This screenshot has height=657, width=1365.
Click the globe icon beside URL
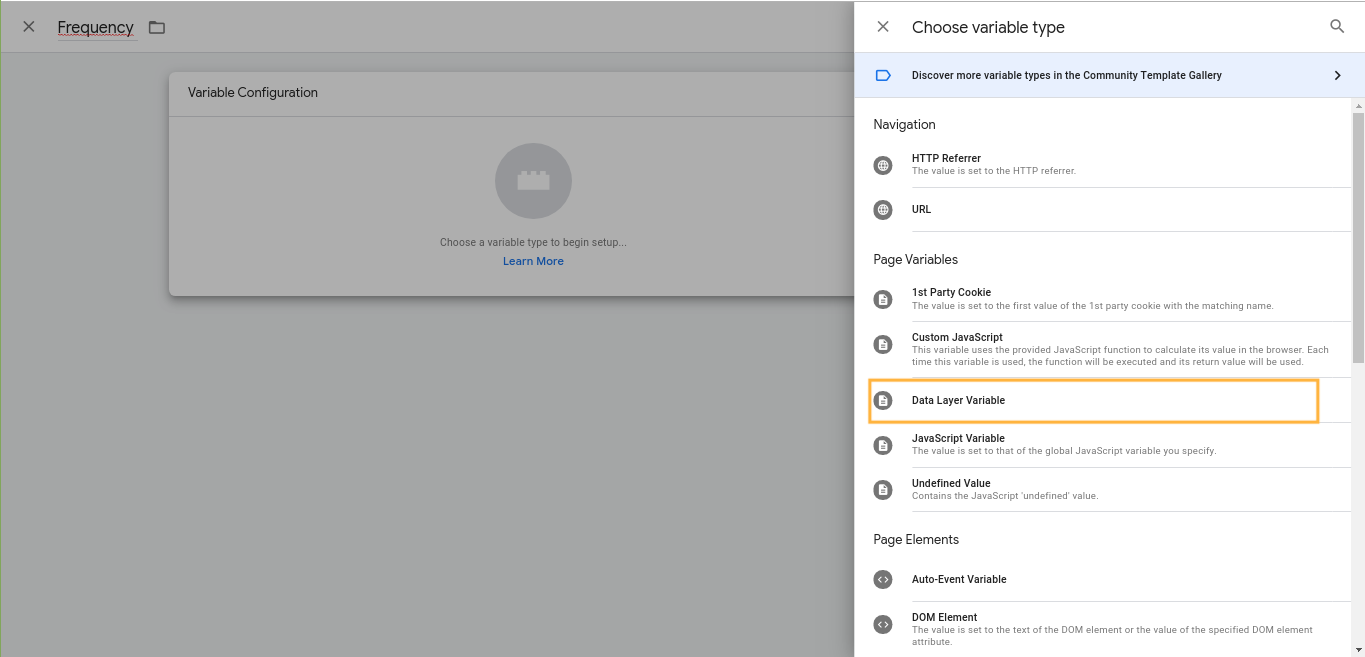883,210
